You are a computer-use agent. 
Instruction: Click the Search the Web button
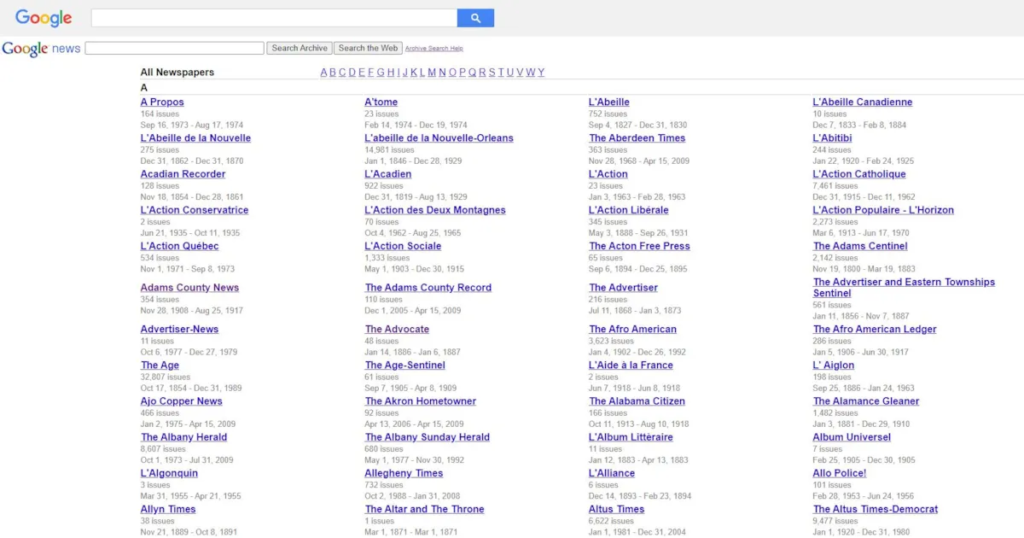(x=368, y=48)
